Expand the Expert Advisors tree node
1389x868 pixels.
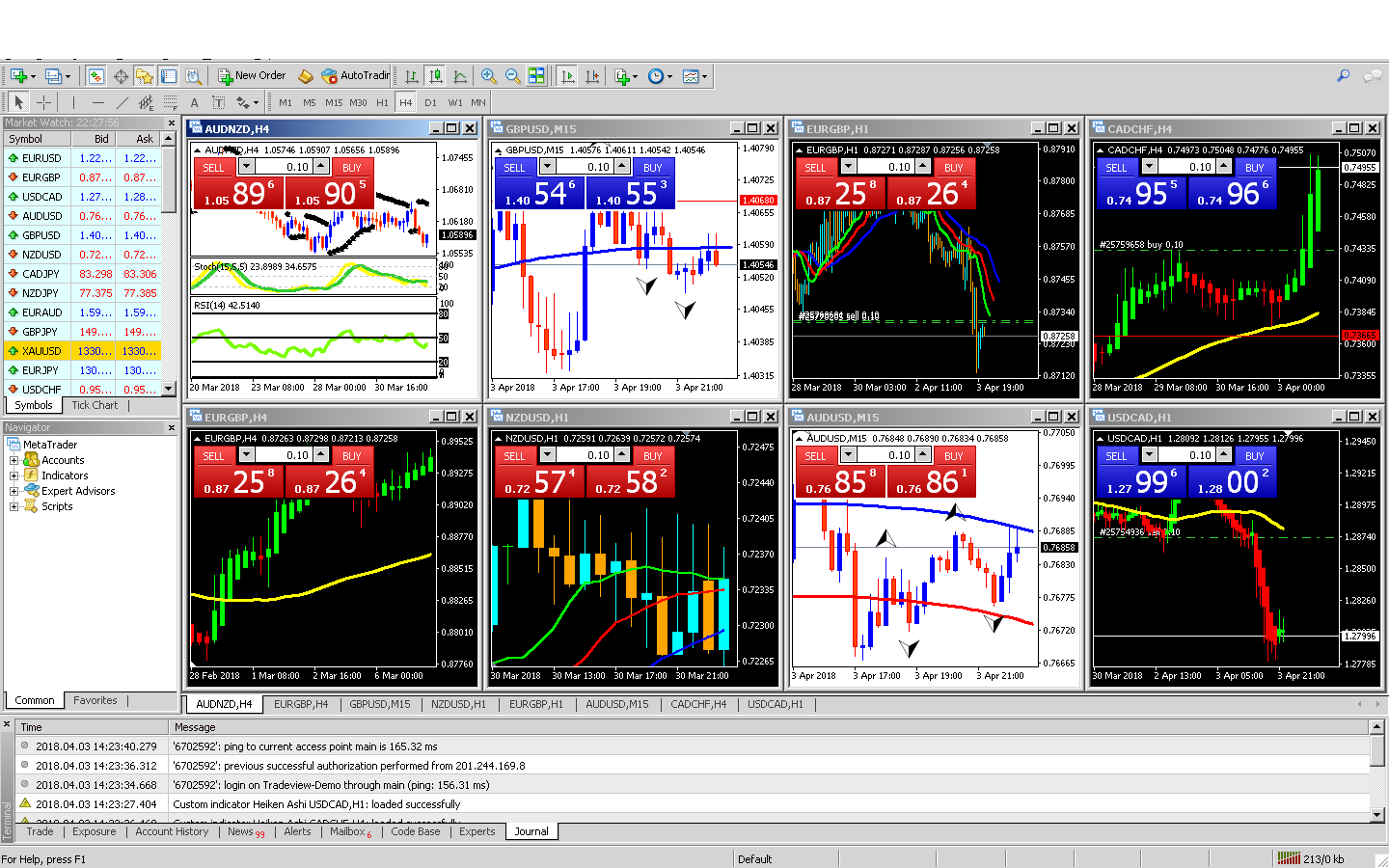click(14, 491)
